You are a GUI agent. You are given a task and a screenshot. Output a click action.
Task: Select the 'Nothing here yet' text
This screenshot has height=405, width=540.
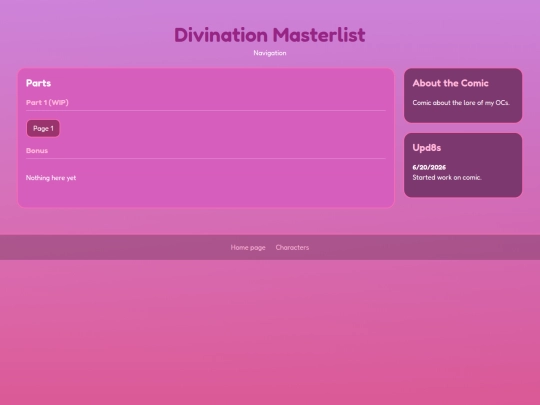tap(51, 178)
